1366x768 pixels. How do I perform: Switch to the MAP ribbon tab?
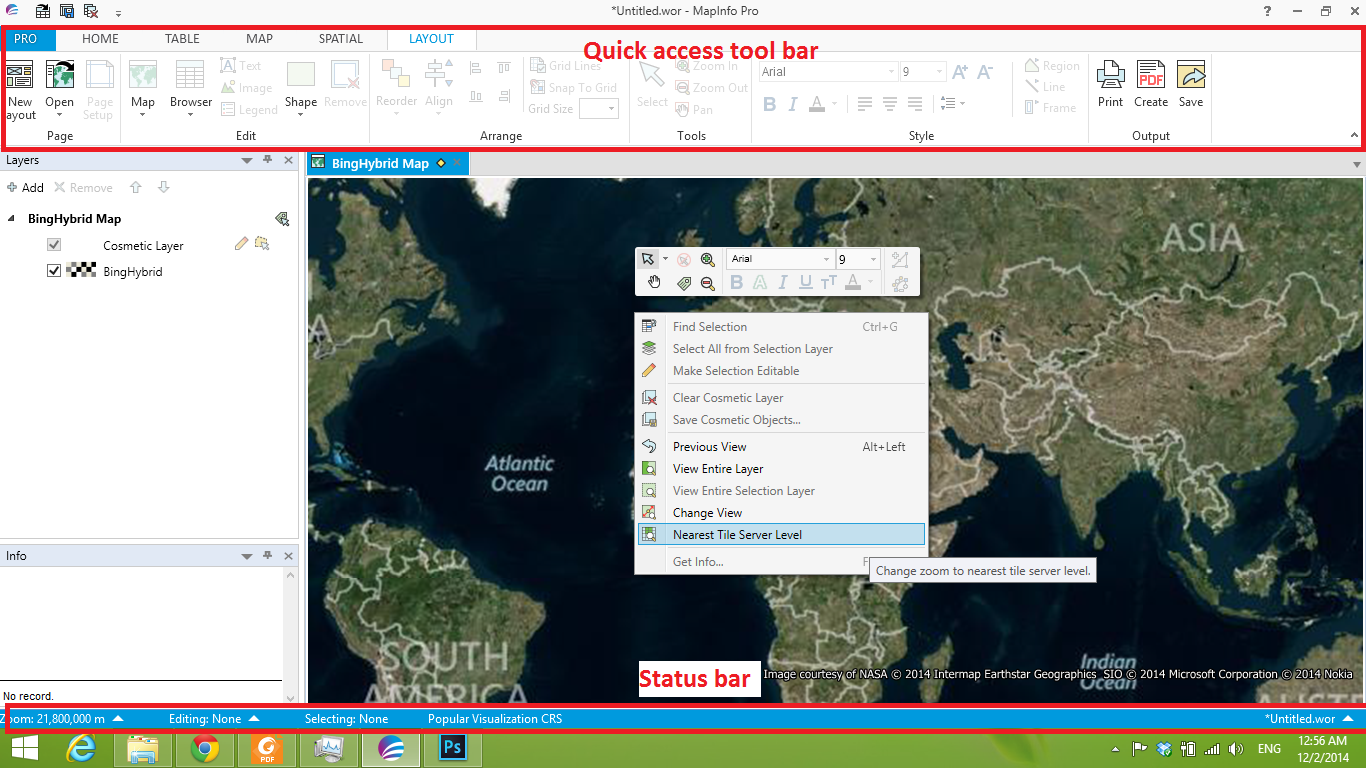pyautogui.click(x=259, y=39)
